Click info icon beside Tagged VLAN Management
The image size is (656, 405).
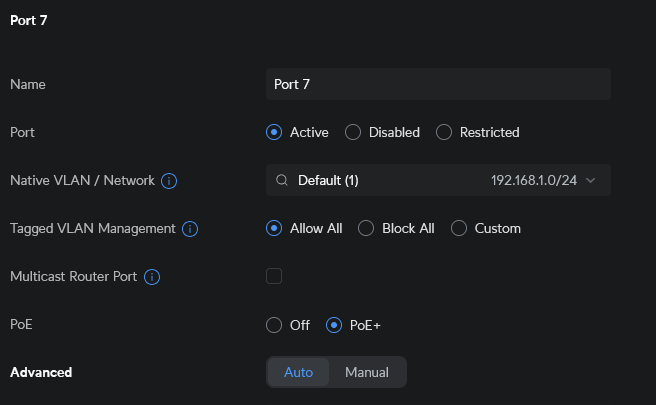click(x=189, y=229)
